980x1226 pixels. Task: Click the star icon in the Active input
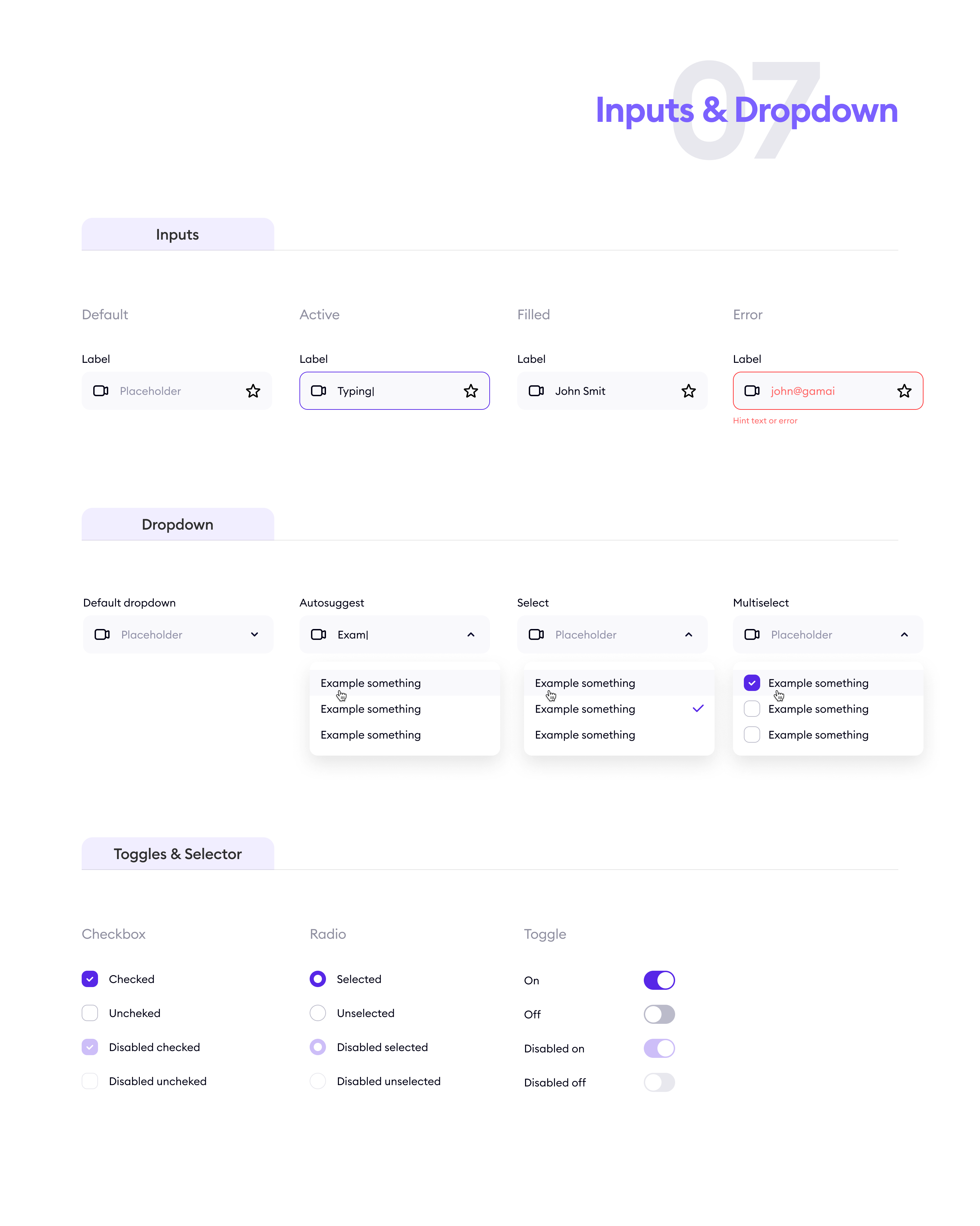click(471, 391)
